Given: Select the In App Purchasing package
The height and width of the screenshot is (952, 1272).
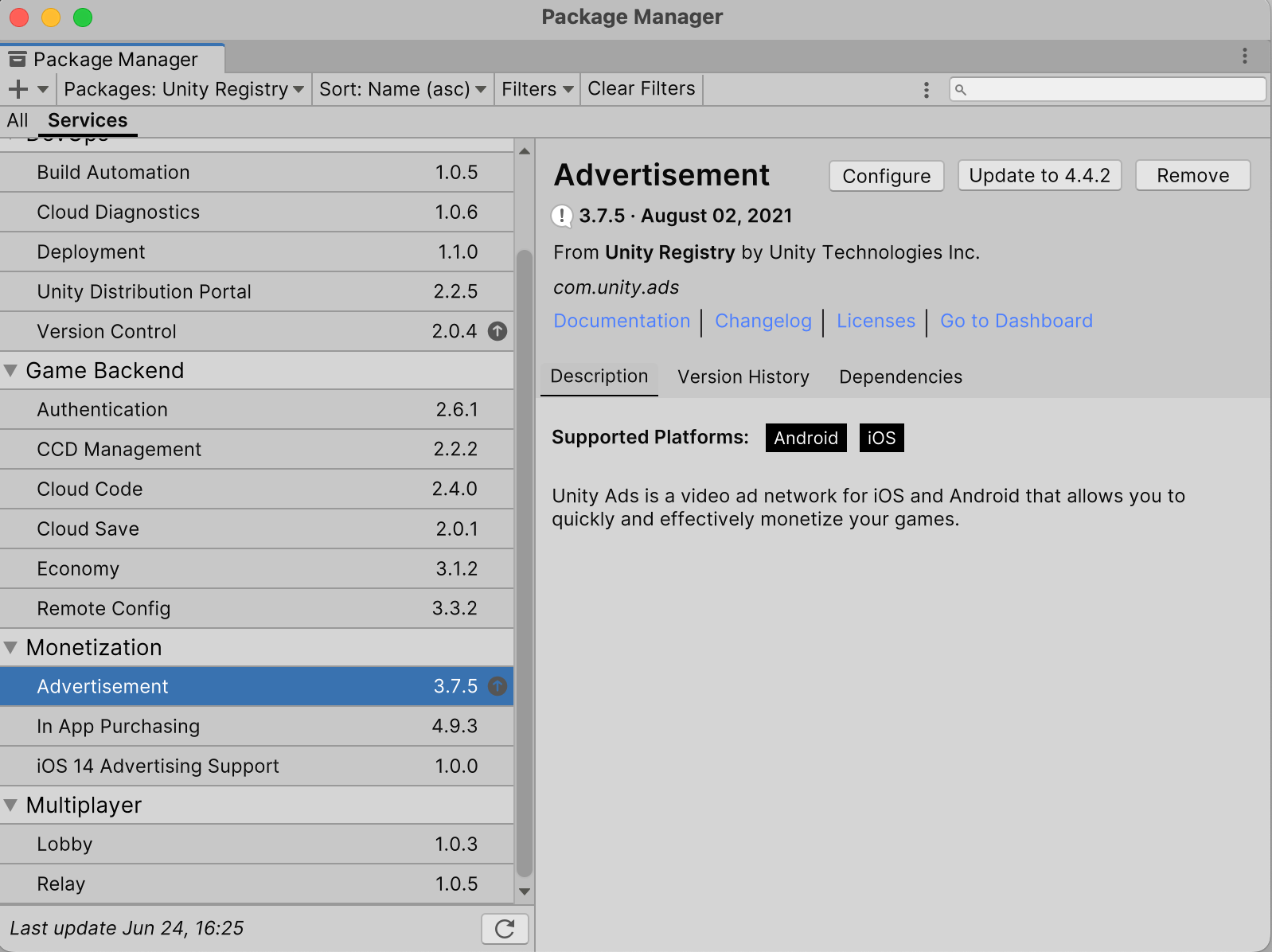Looking at the screenshot, I should [256, 726].
